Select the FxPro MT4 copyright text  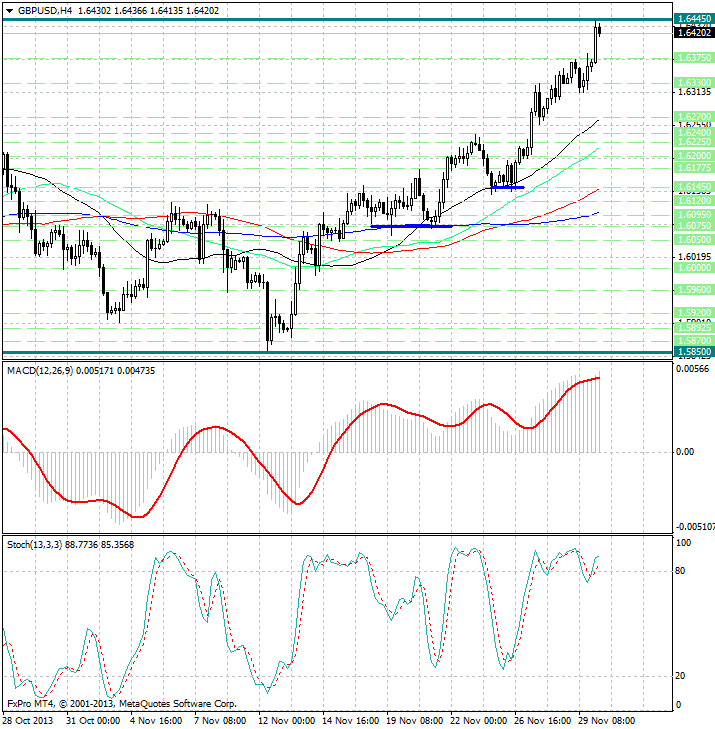122,704
